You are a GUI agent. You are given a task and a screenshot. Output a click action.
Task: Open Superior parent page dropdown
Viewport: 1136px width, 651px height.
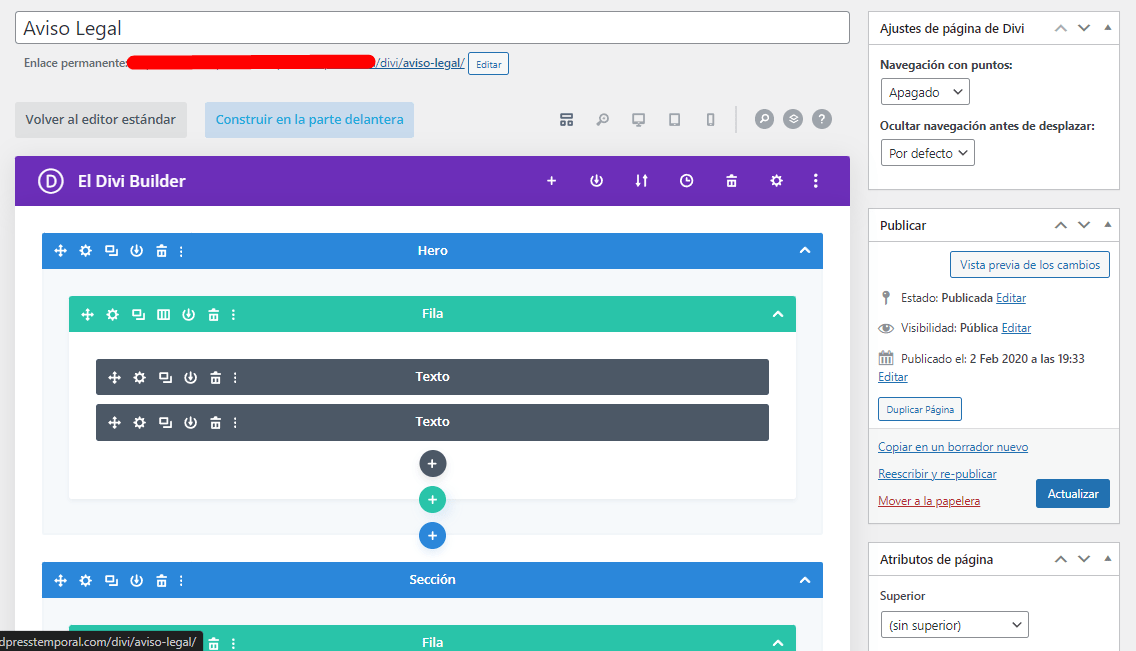955,625
